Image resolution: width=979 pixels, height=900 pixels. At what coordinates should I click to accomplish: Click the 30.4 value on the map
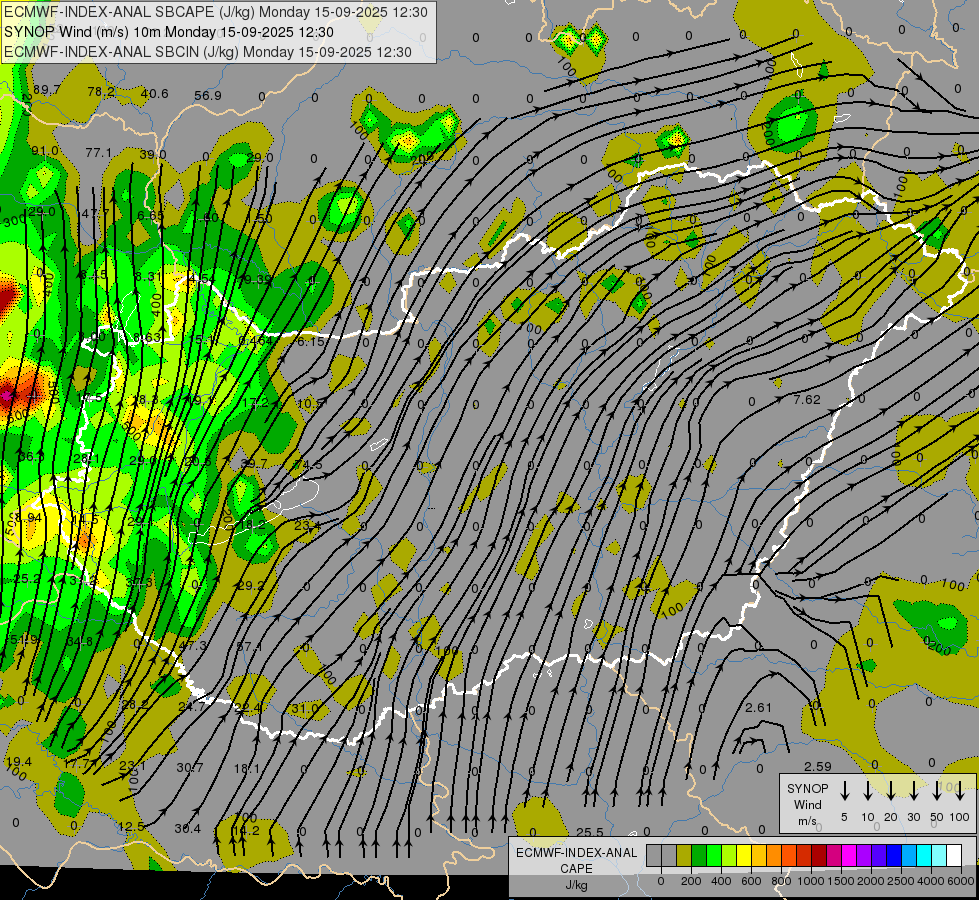pos(188,828)
